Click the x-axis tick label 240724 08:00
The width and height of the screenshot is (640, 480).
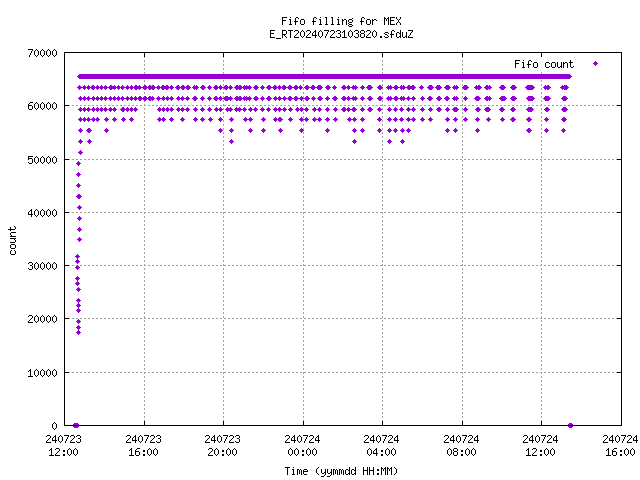click(x=461, y=446)
